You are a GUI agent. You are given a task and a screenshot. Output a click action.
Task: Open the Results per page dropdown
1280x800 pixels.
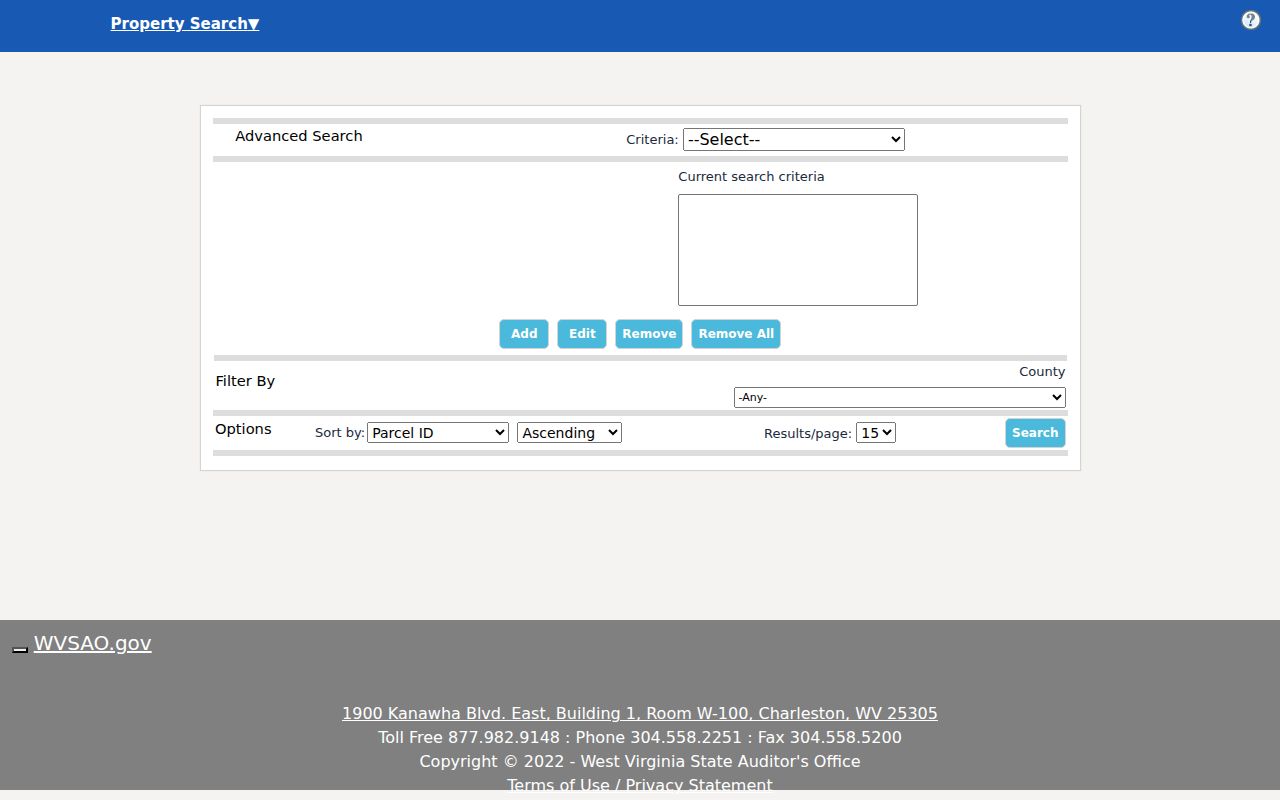[x=876, y=433]
